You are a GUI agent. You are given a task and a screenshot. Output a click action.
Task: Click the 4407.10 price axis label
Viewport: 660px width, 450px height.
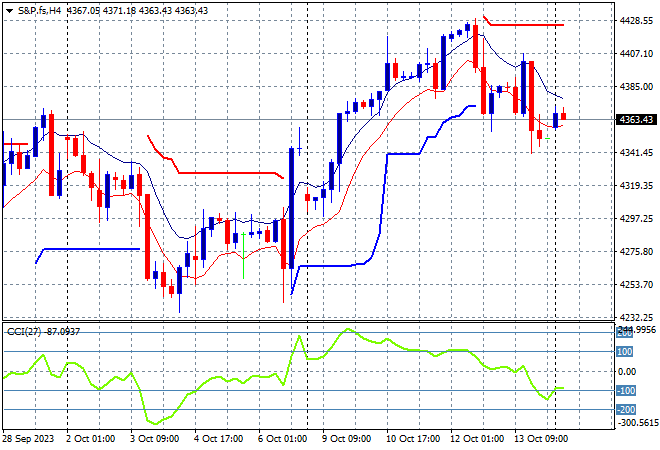(636, 53)
